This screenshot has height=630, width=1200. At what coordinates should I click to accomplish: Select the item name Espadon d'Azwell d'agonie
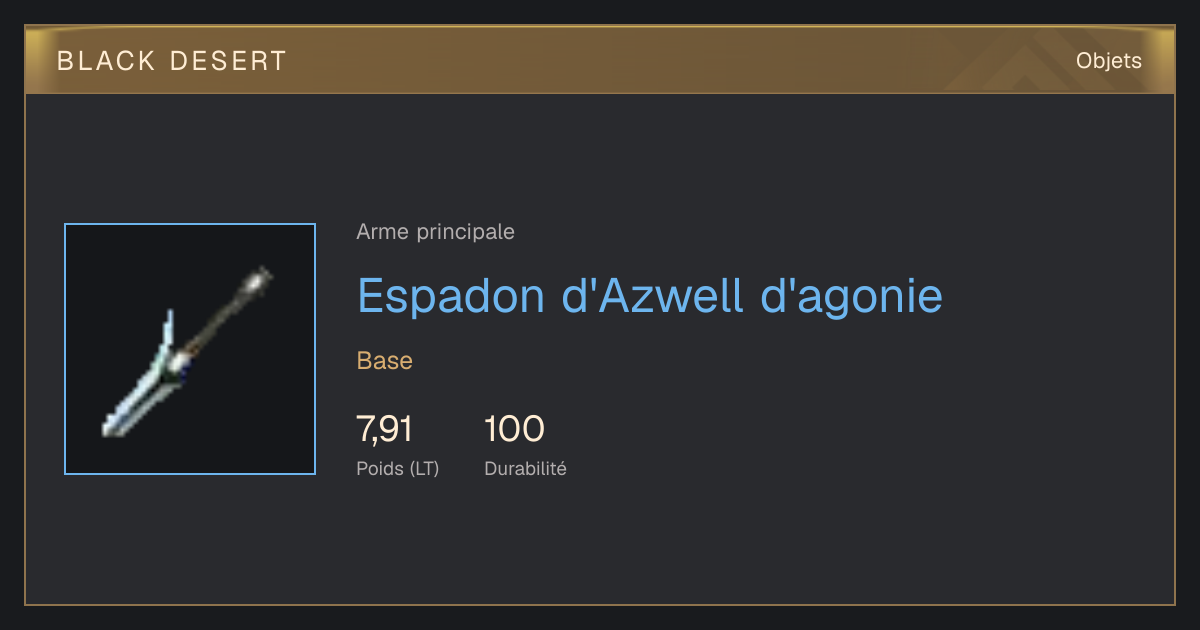point(650,295)
